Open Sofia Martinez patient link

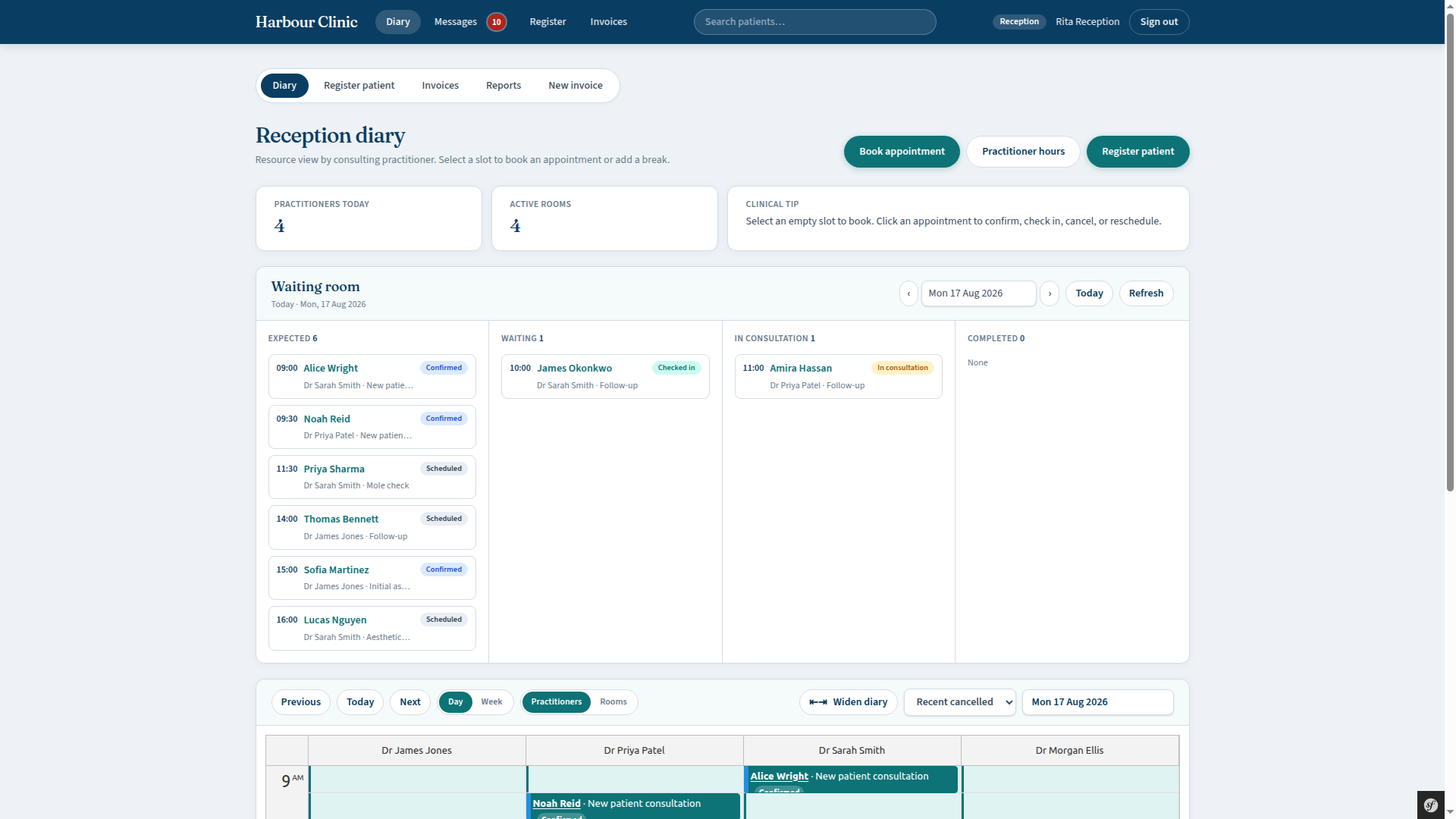pyautogui.click(x=336, y=570)
